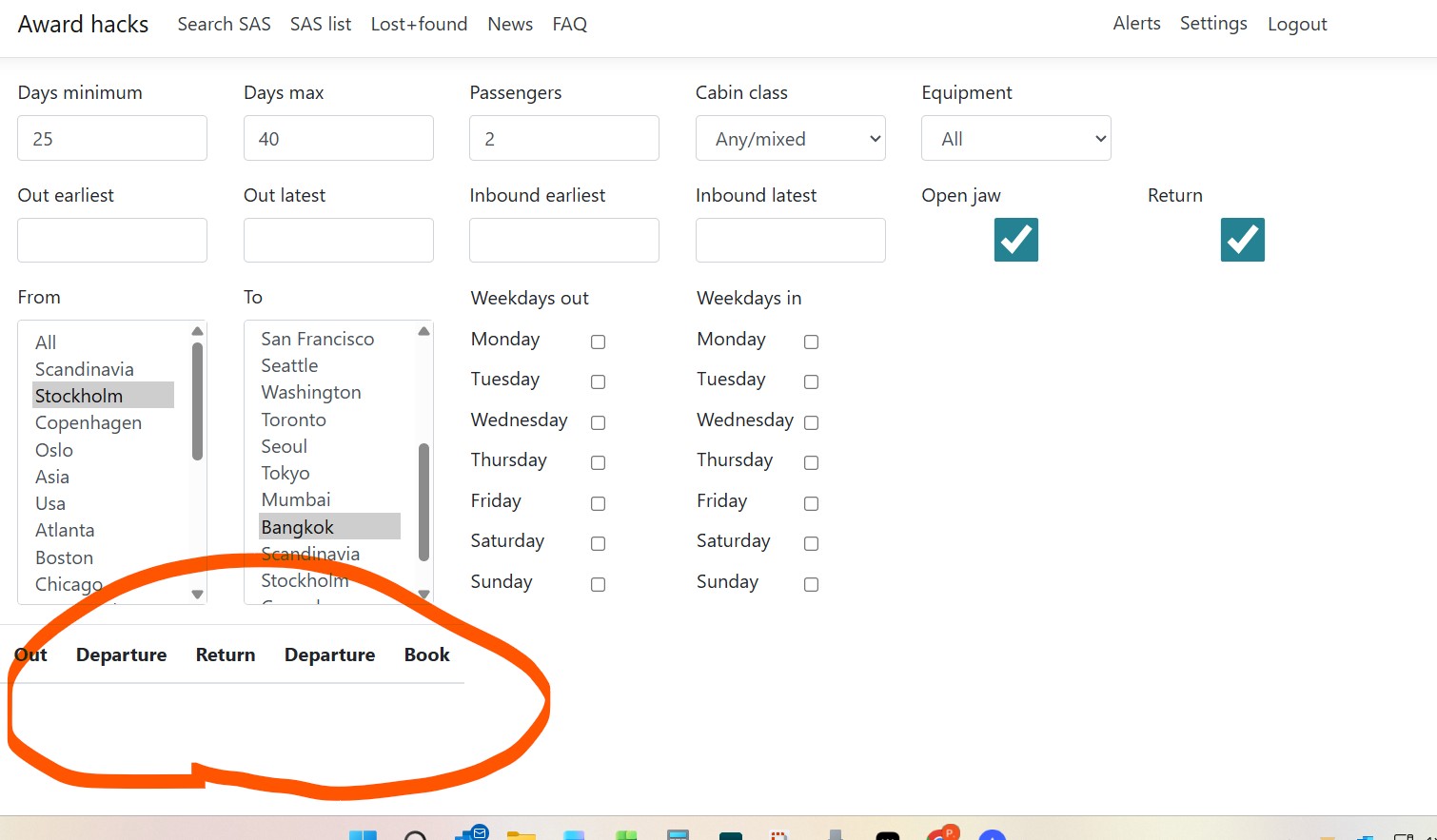Pick Usa in the From list
Screen dimensions: 1437x840
[103, 503]
